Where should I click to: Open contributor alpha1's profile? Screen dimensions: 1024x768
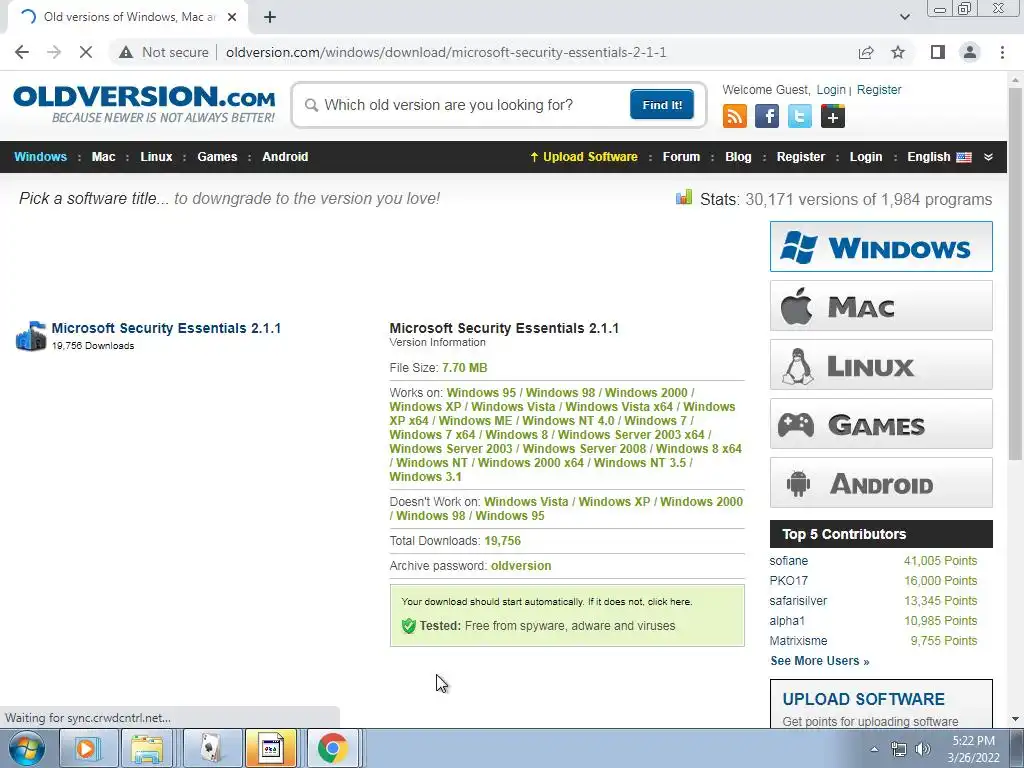[787, 620]
